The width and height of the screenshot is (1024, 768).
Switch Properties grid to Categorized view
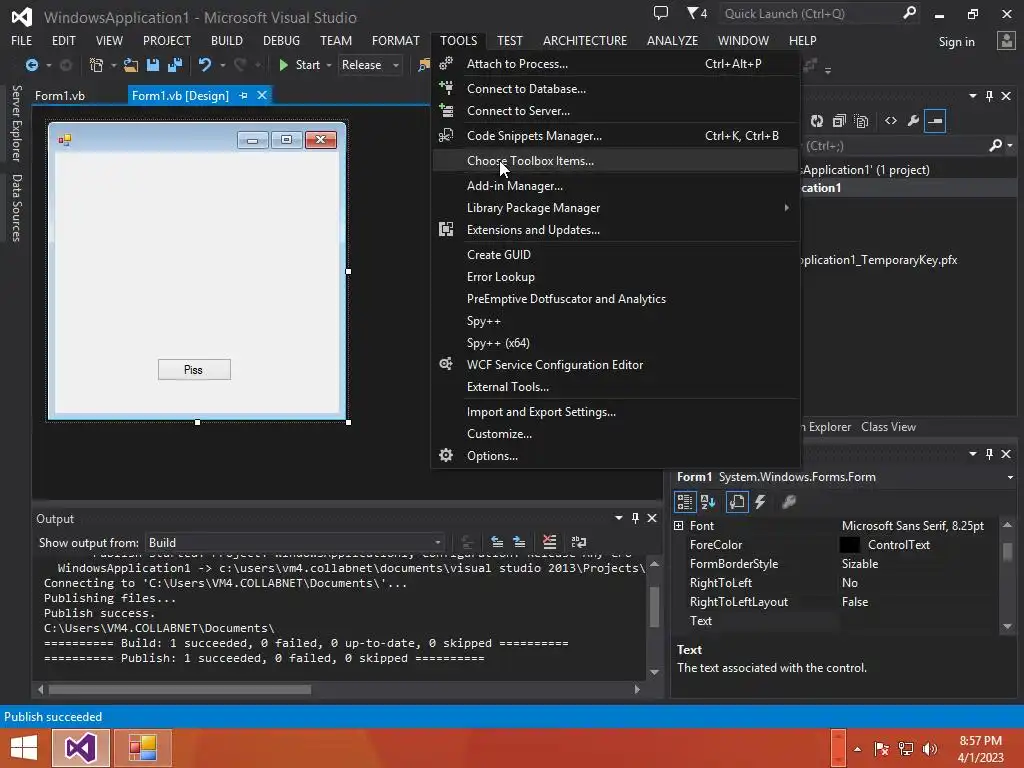[684, 502]
